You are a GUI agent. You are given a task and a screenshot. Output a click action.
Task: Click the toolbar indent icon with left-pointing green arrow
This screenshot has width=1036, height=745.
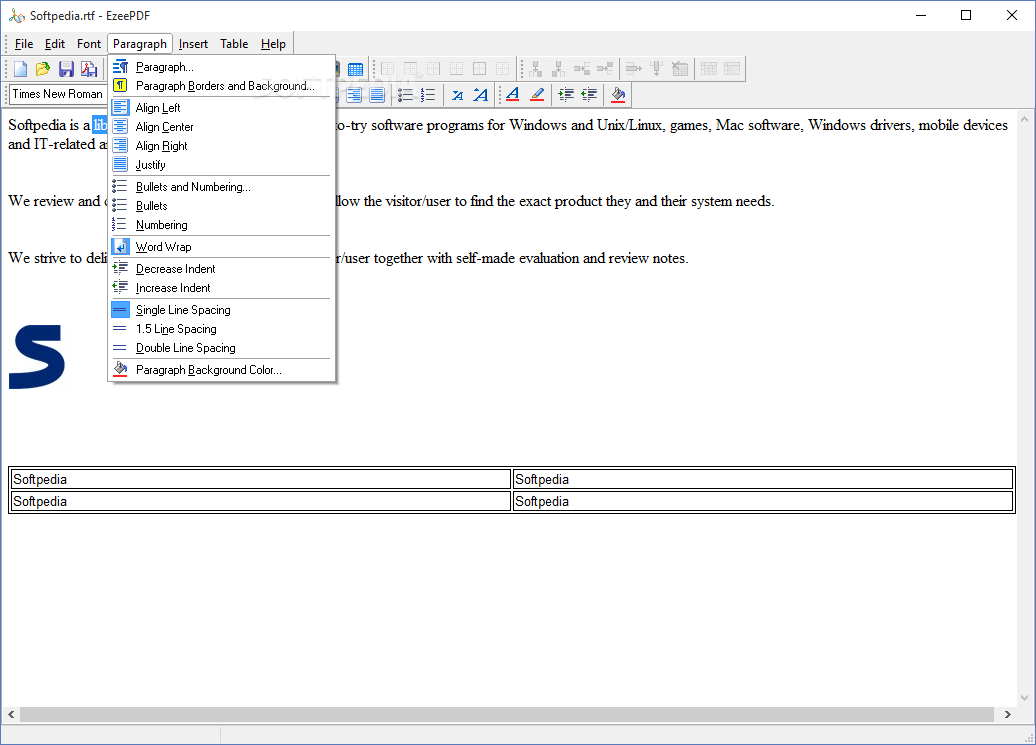tap(589, 94)
